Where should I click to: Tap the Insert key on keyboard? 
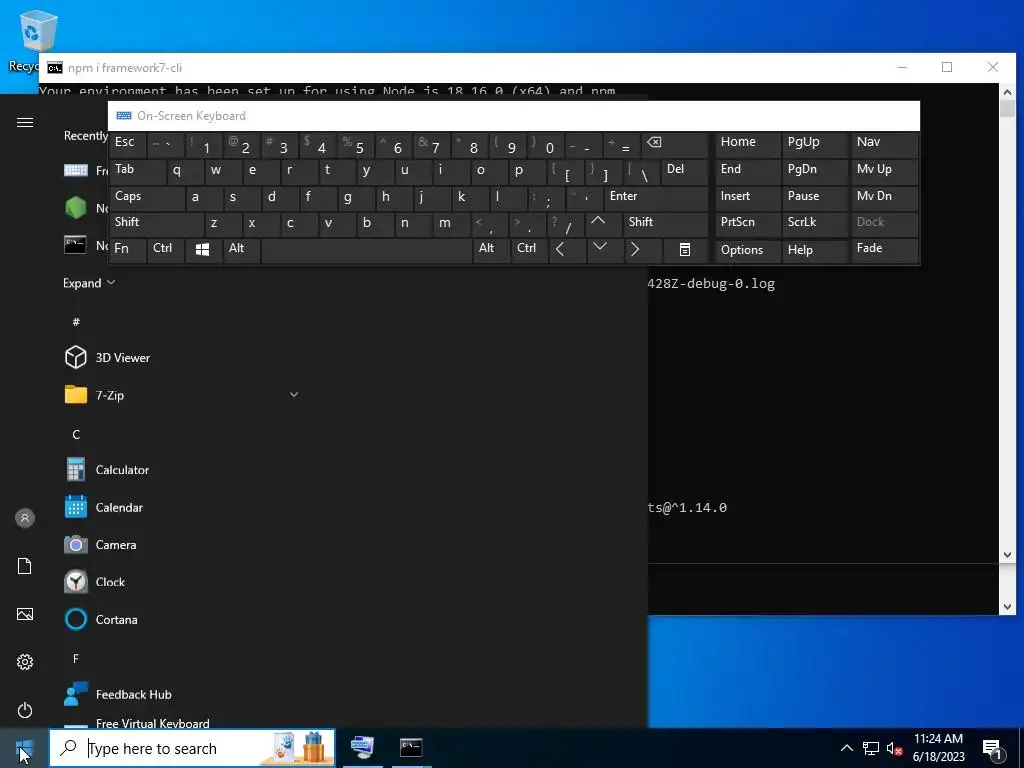748,198
